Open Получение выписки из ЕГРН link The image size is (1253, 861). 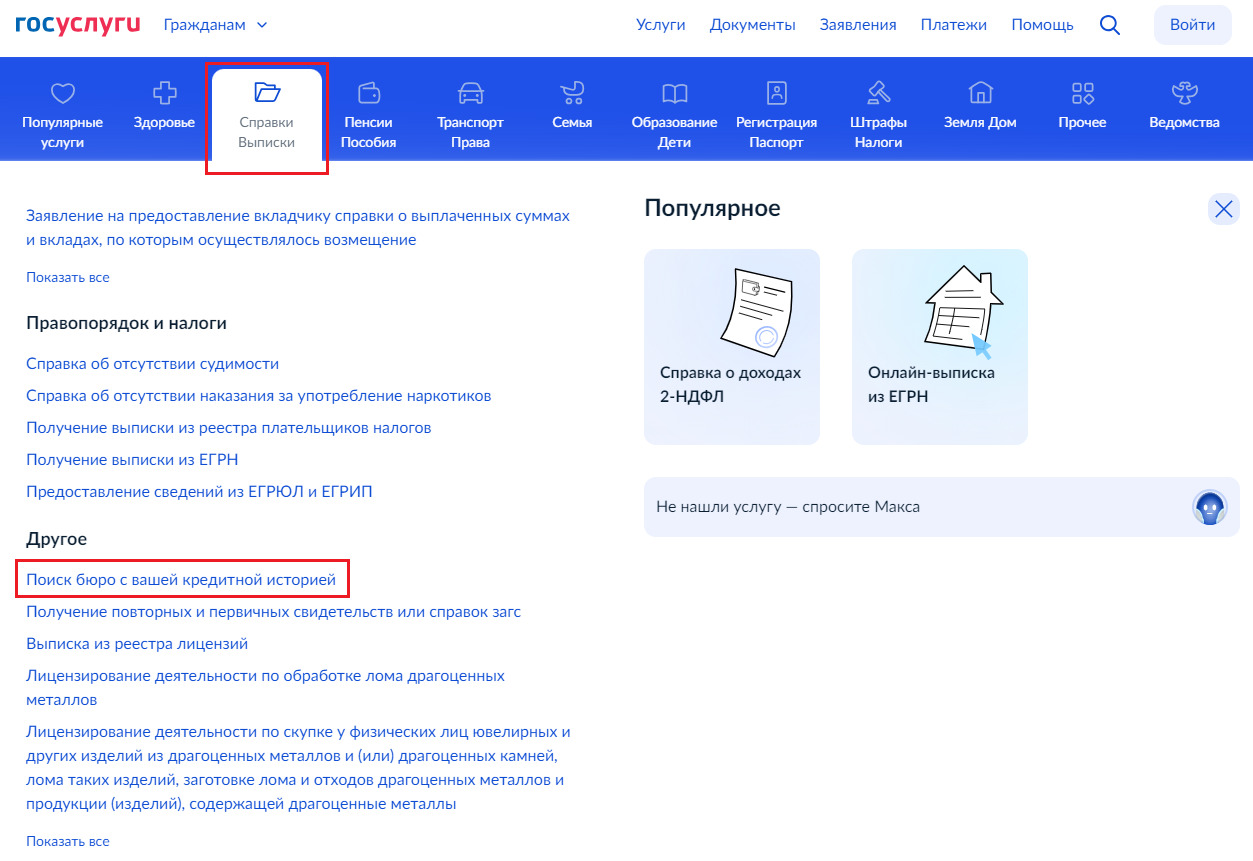[x=132, y=460]
